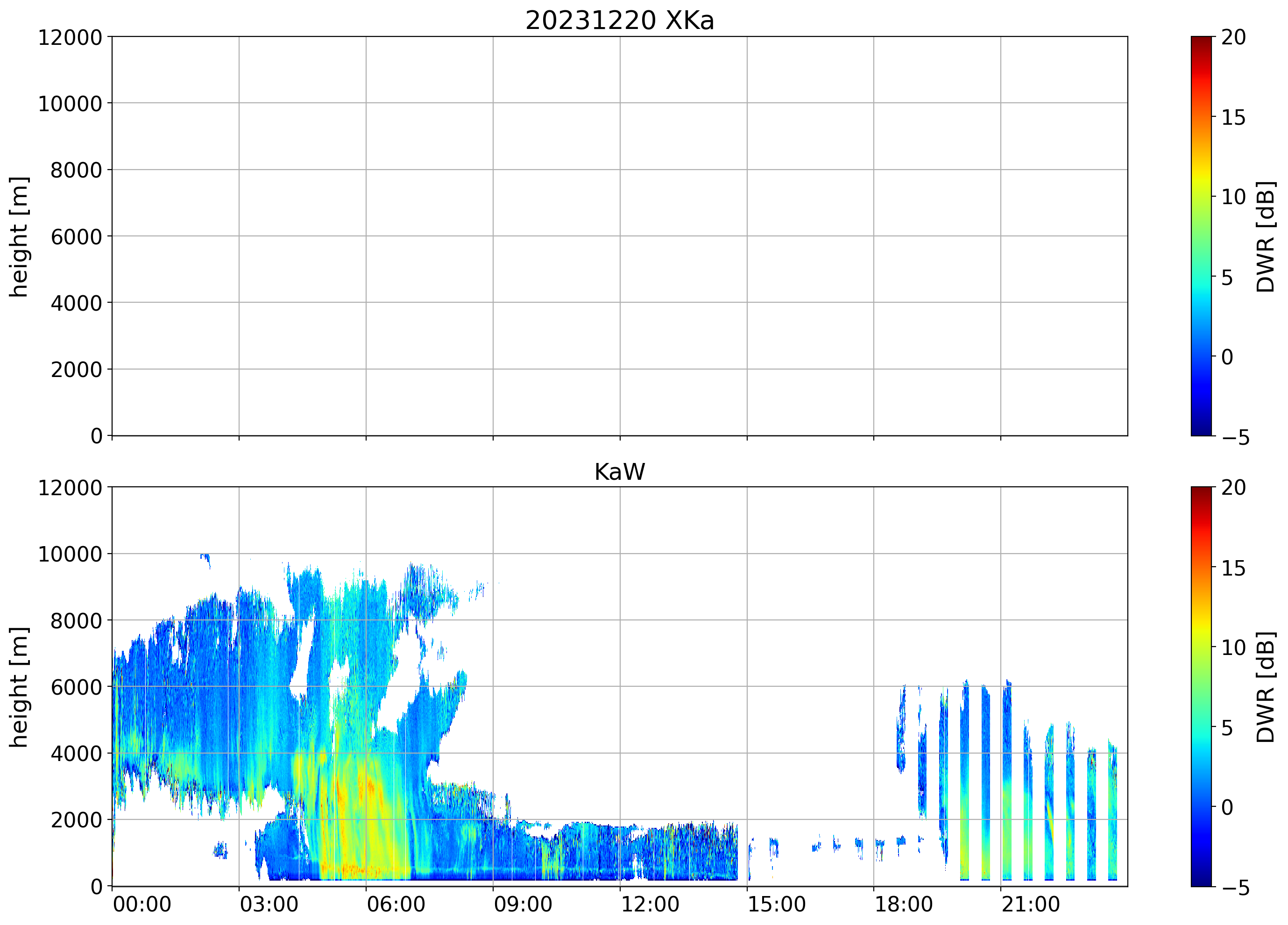Click the 06:00 time axis label
The image size is (1288, 925).
tap(396, 904)
